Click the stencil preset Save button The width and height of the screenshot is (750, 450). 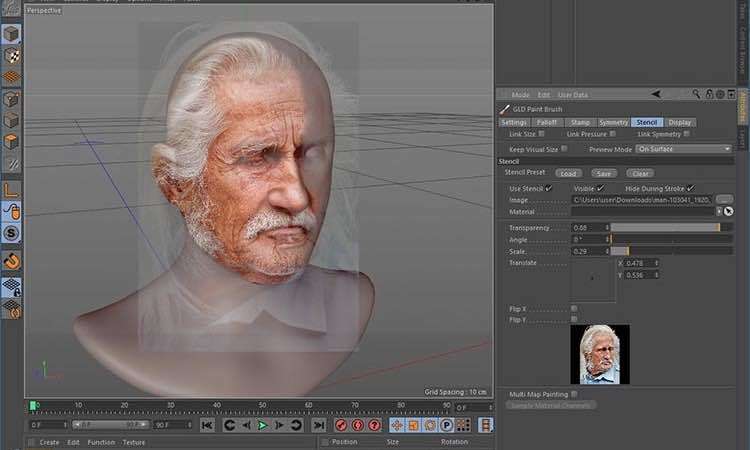pos(604,174)
